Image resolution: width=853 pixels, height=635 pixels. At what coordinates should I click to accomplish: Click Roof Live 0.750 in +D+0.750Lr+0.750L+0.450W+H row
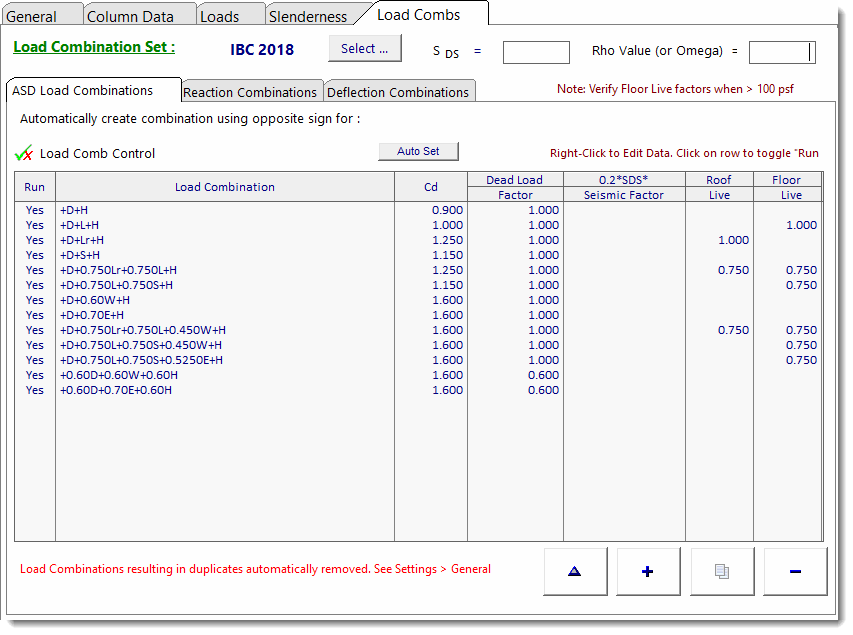(x=733, y=330)
